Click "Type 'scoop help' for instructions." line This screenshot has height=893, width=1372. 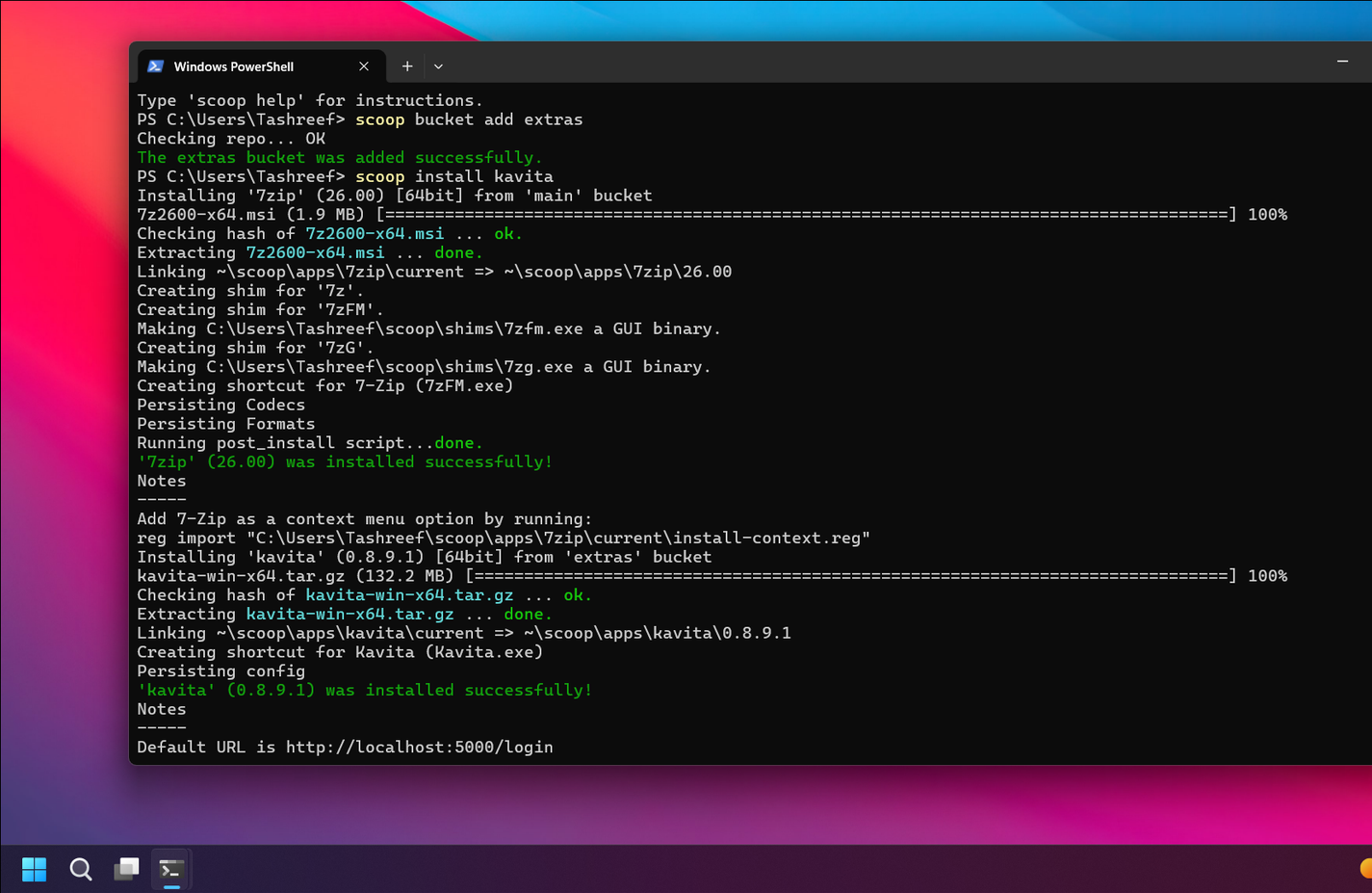click(310, 100)
